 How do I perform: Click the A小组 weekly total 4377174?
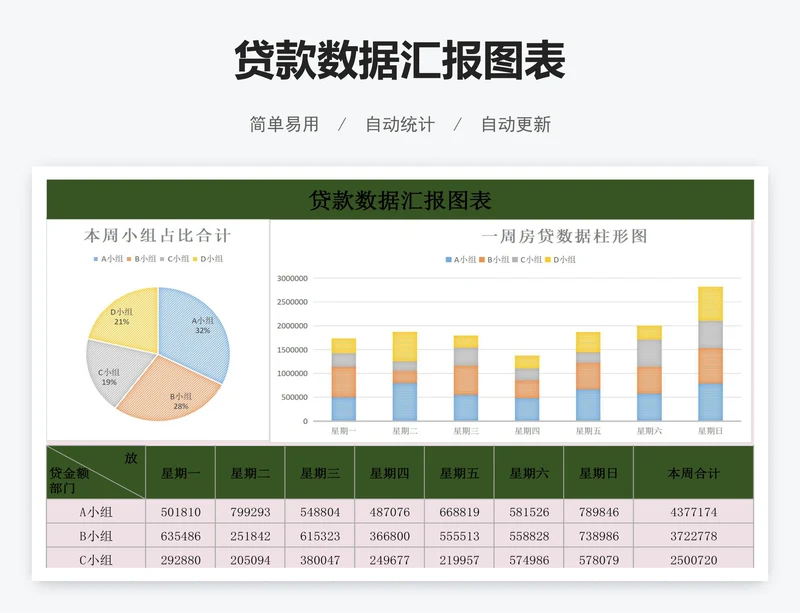coord(693,512)
